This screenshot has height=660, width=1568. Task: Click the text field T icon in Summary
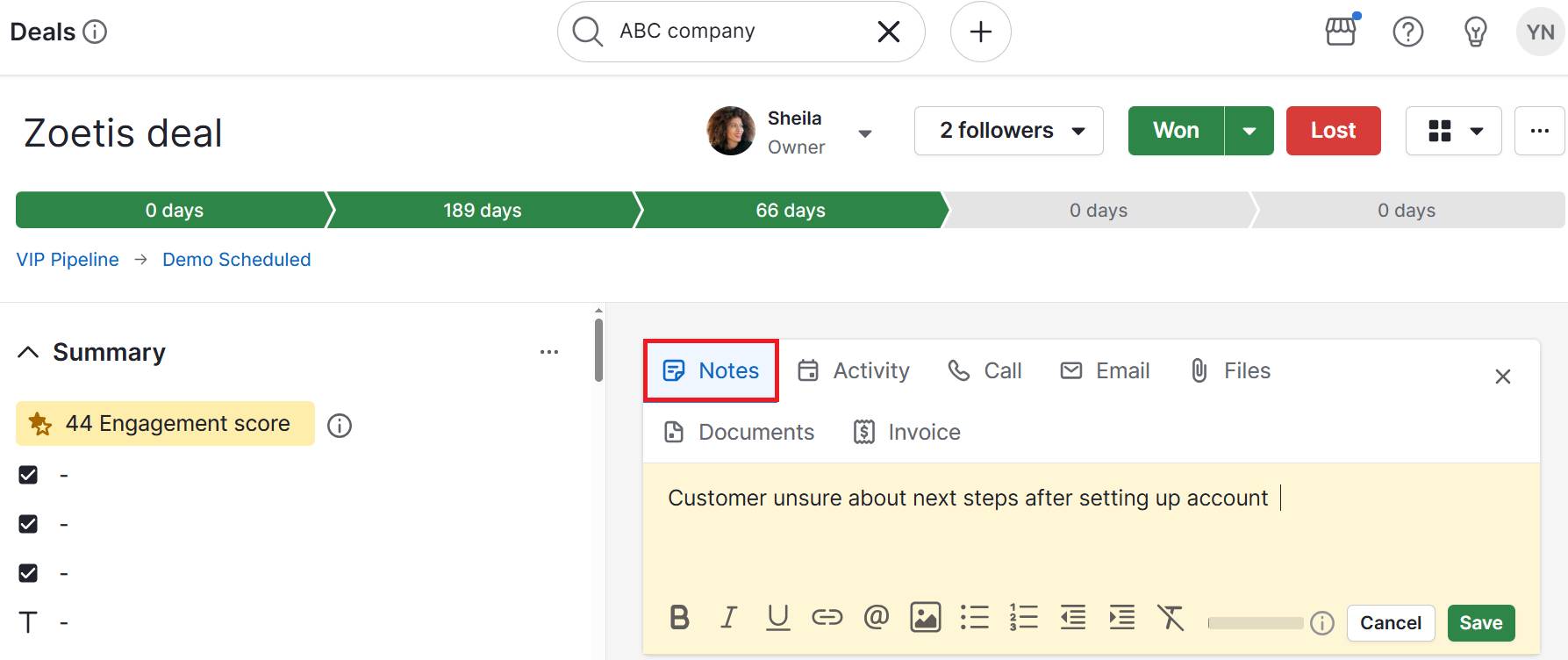28,622
